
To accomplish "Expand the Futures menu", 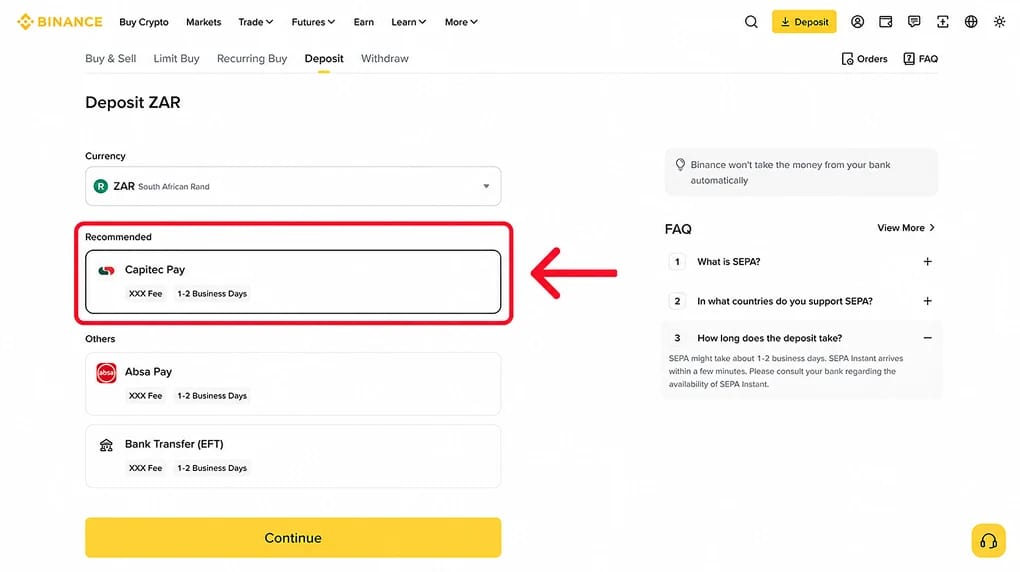I will (313, 21).
